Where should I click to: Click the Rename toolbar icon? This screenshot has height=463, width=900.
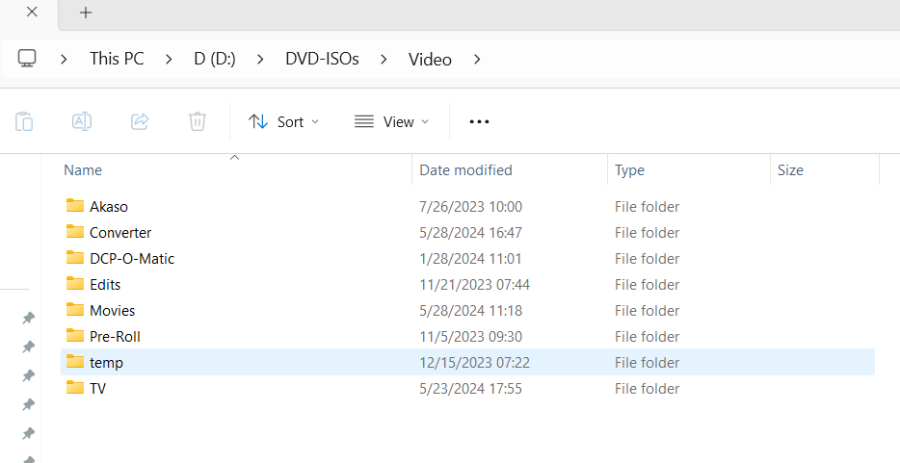pos(82,121)
